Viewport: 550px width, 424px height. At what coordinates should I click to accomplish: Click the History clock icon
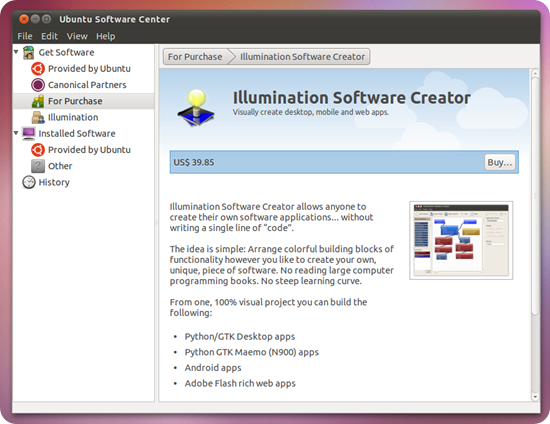pos(28,182)
